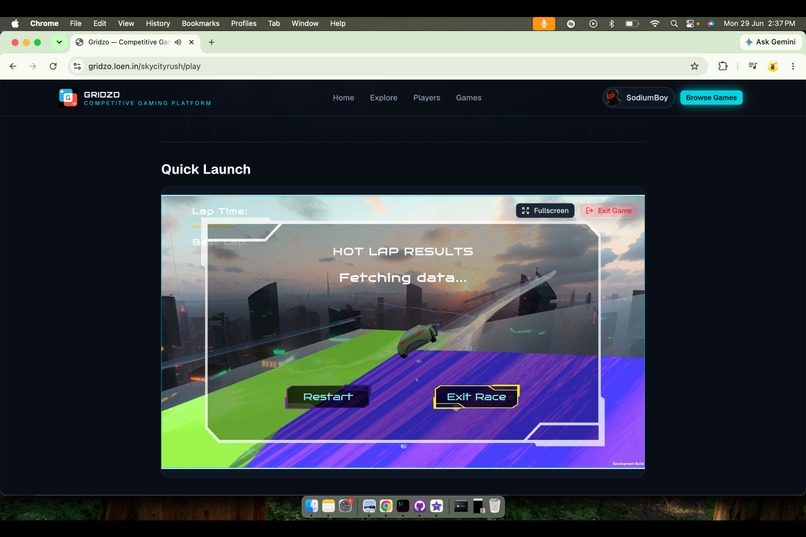This screenshot has height=537, width=806.
Task: Open the Chrome three-dot menu
Action: point(793,66)
